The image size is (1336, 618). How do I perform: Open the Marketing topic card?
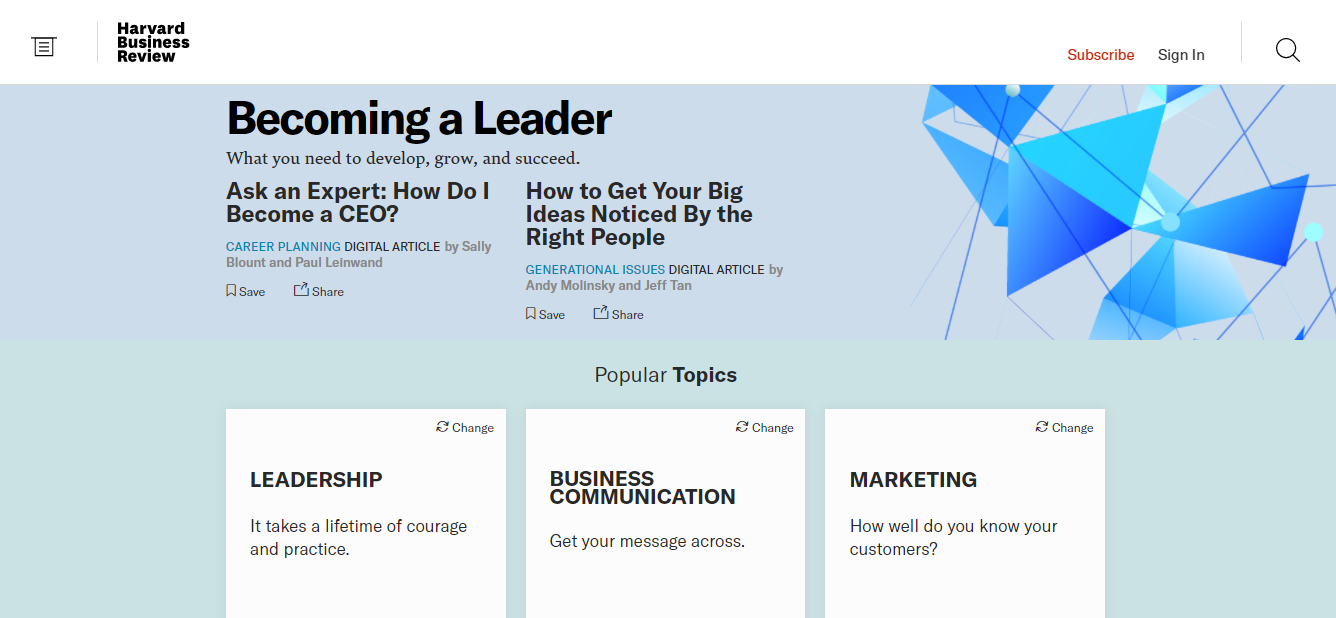point(913,480)
